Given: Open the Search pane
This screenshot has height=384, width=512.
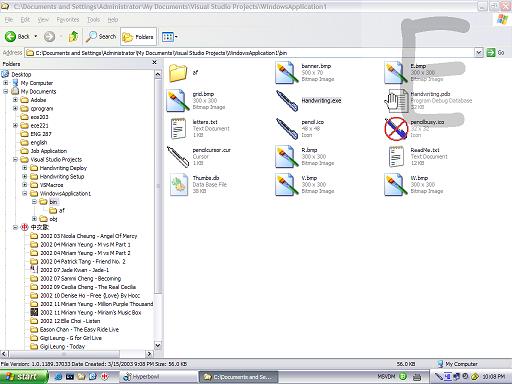Looking at the screenshot, I should coord(101,36).
